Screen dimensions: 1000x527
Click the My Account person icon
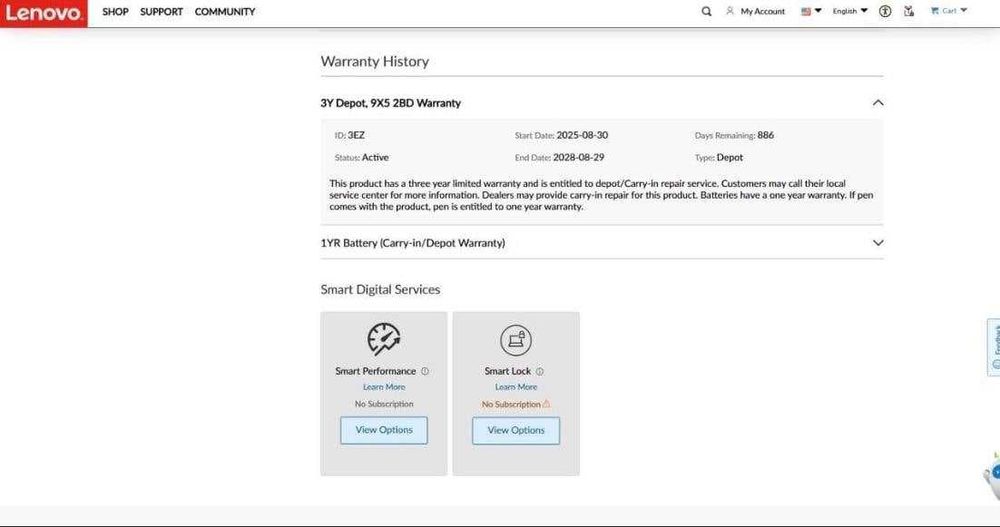730,11
